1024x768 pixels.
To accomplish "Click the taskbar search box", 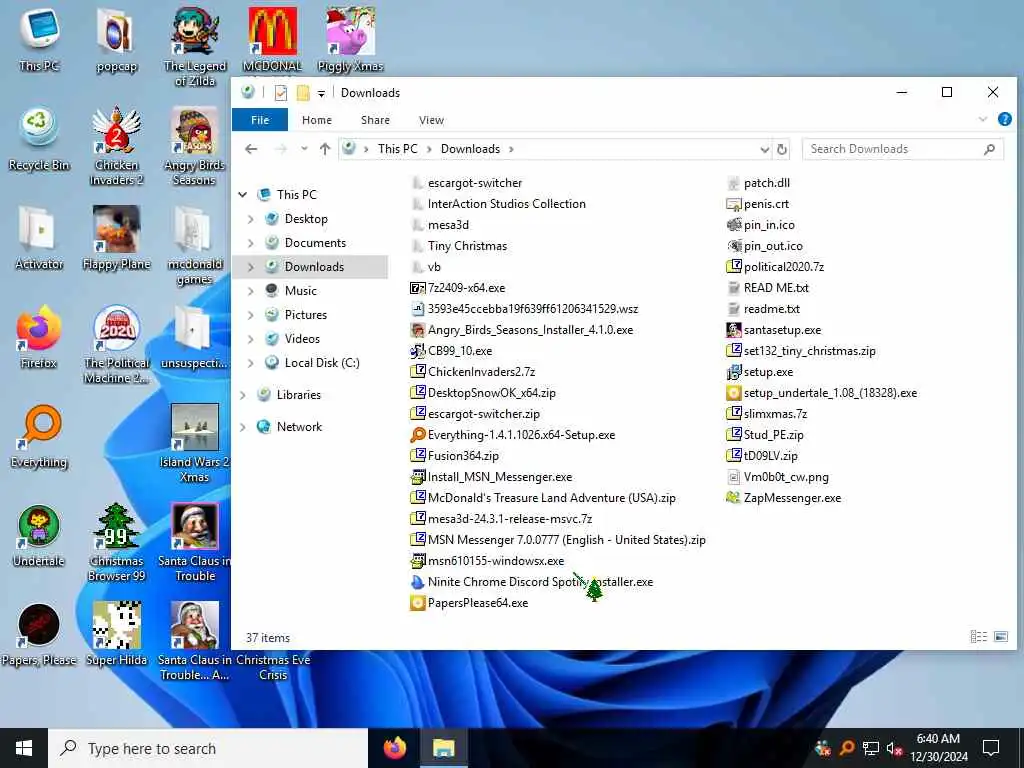I will [208, 748].
